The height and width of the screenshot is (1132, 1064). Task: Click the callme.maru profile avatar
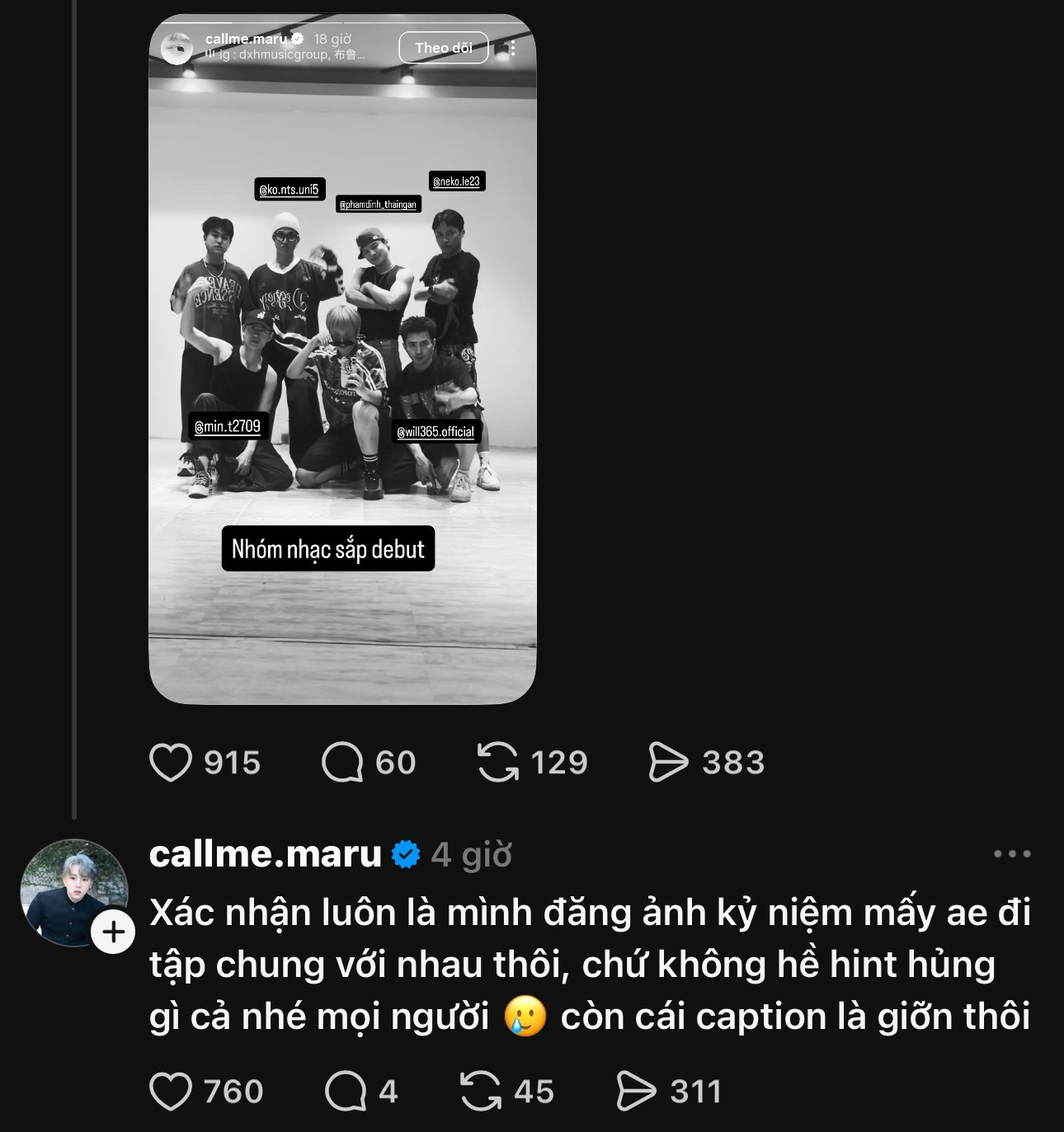73,892
